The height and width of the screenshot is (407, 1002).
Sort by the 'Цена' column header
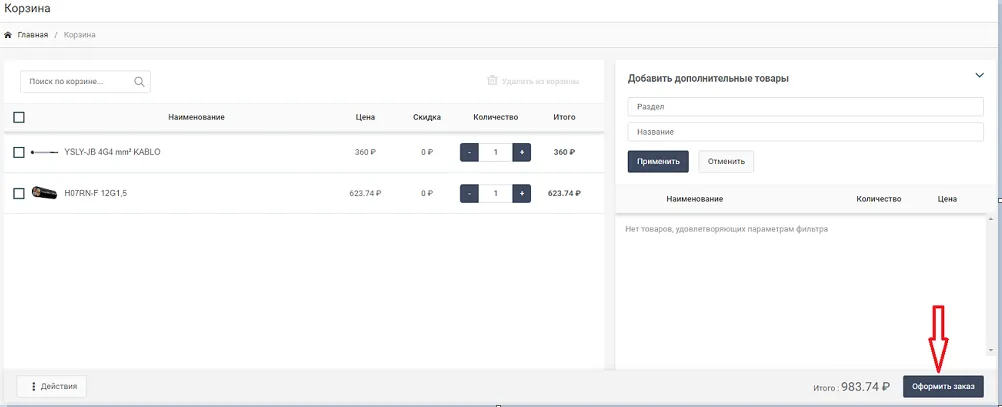pos(365,117)
